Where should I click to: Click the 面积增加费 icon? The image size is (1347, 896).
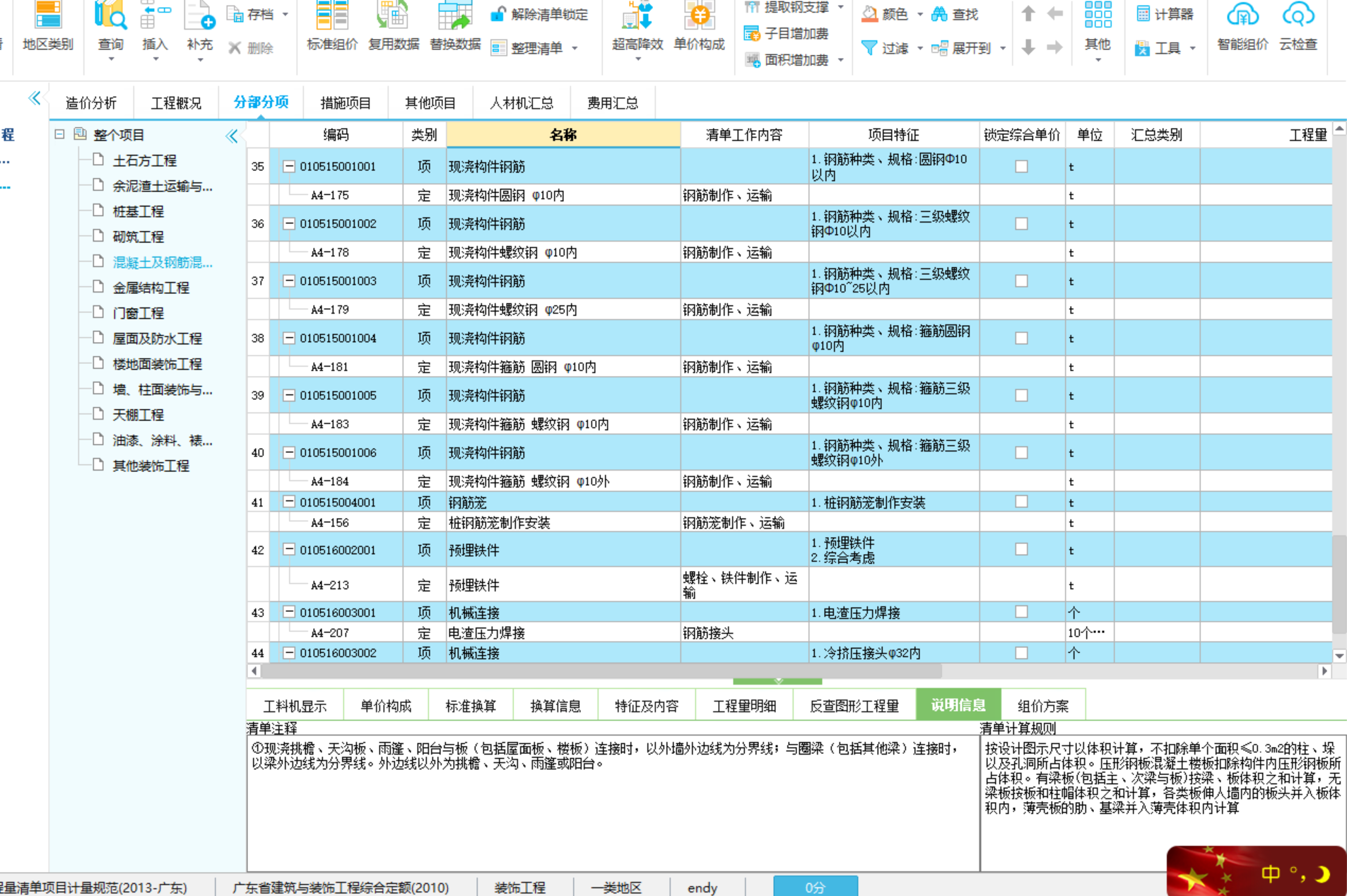[x=753, y=60]
